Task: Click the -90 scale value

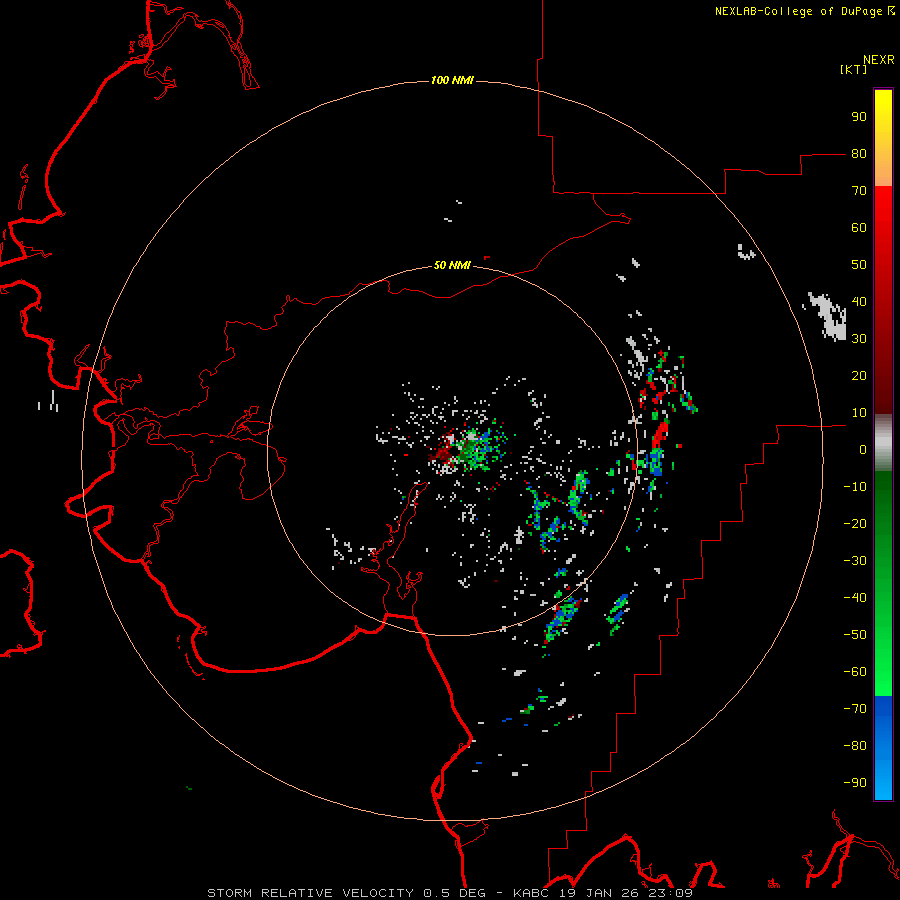Action: click(x=855, y=782)
